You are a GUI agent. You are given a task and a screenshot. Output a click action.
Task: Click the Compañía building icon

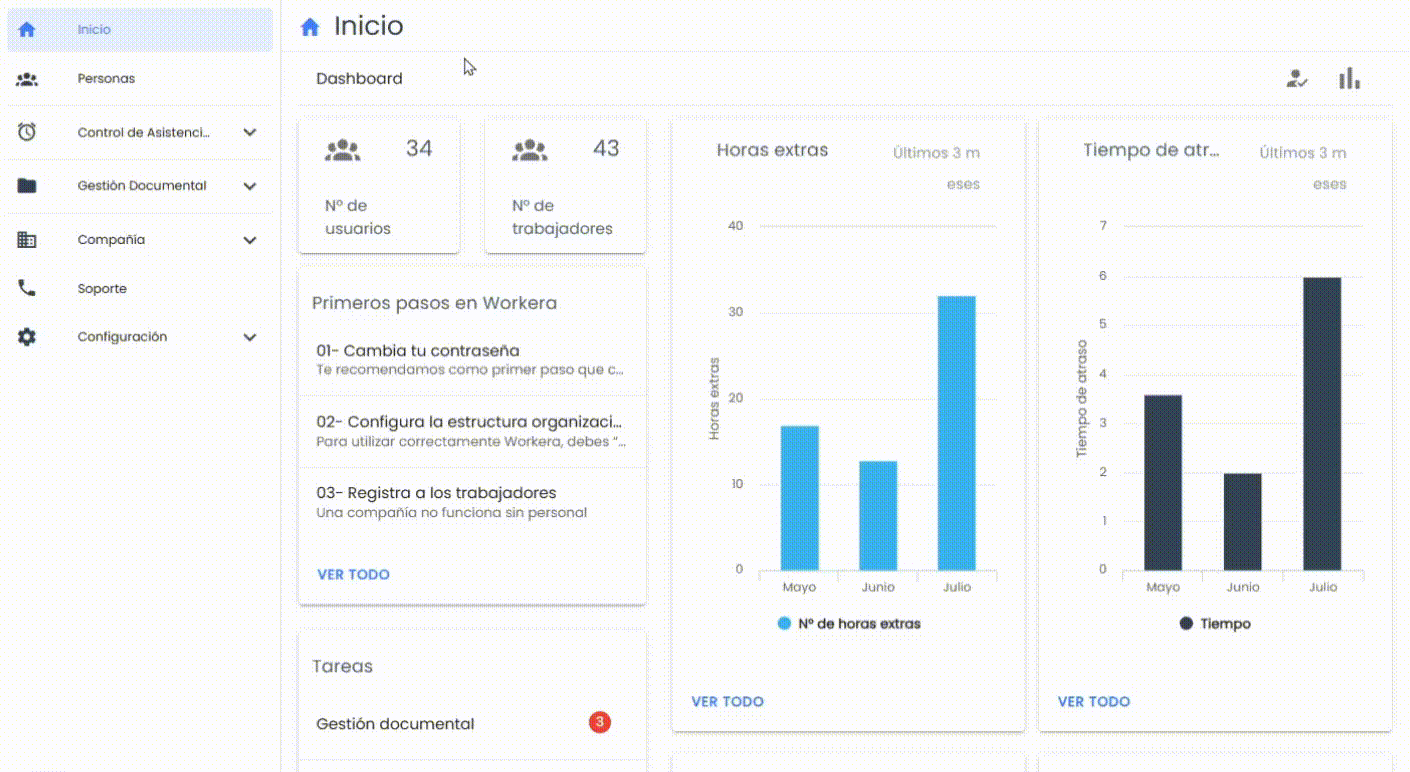27,240
